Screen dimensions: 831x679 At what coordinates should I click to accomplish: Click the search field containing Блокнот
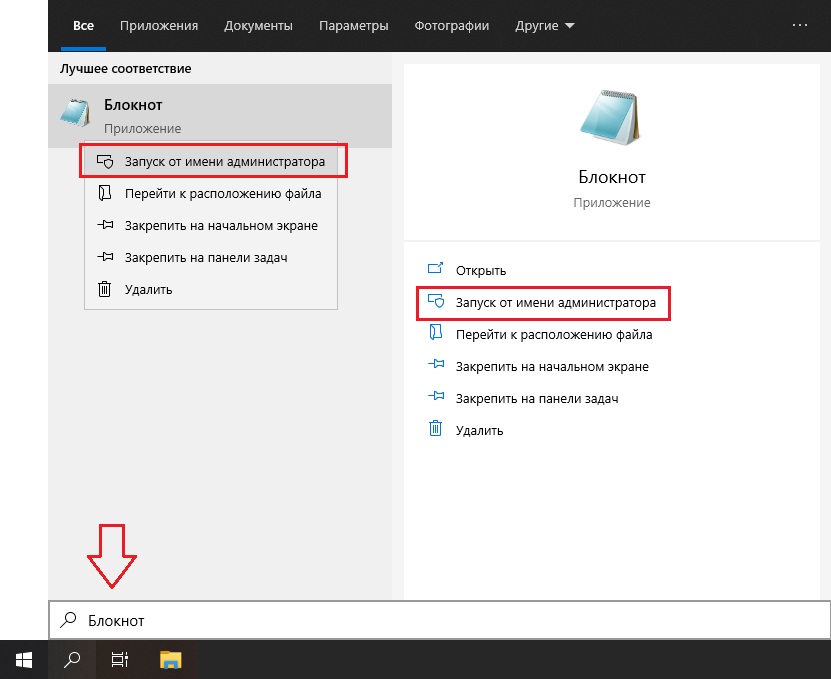click(x=440, y=620)
